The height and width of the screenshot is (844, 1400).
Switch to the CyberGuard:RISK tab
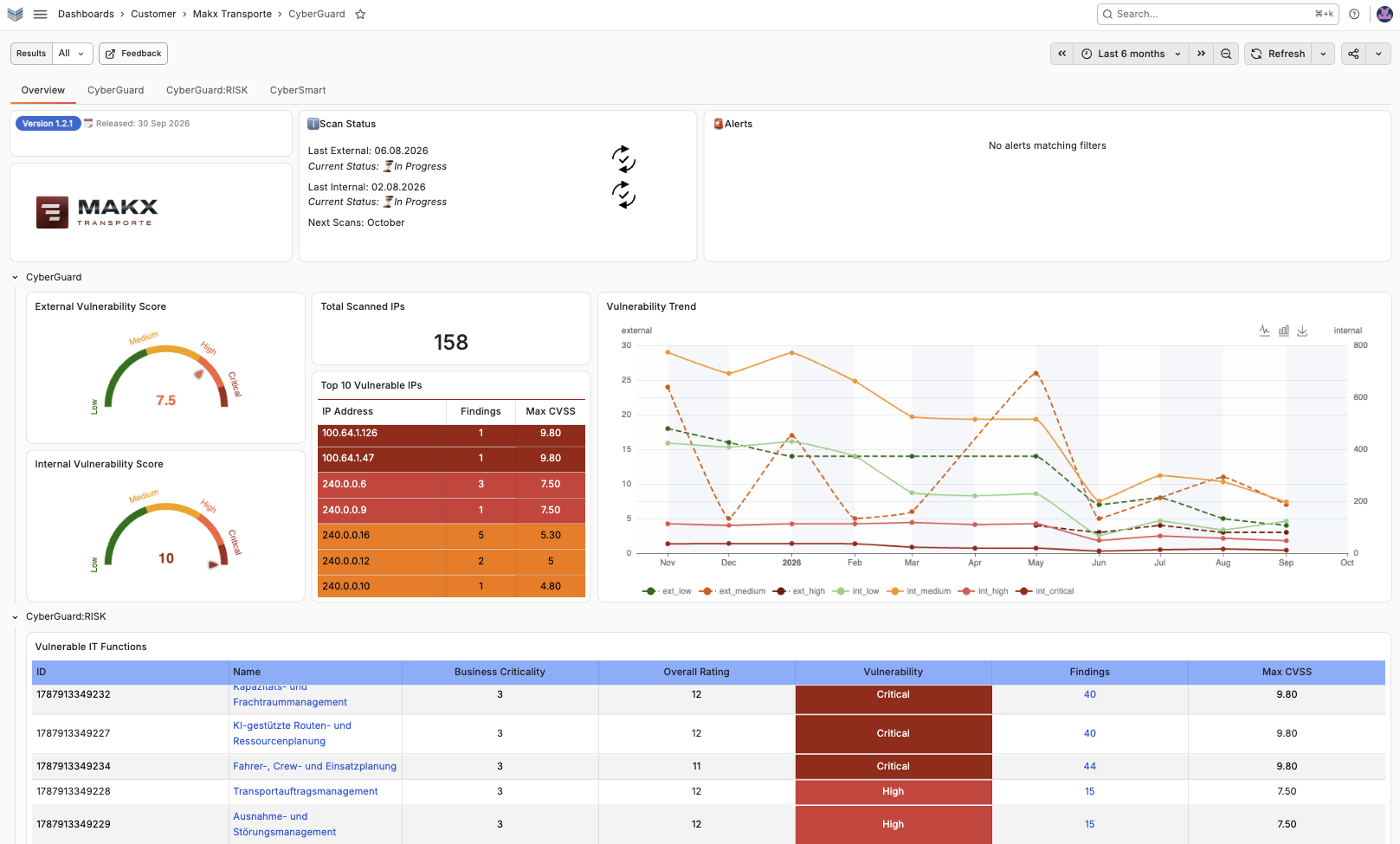(207, 90)
